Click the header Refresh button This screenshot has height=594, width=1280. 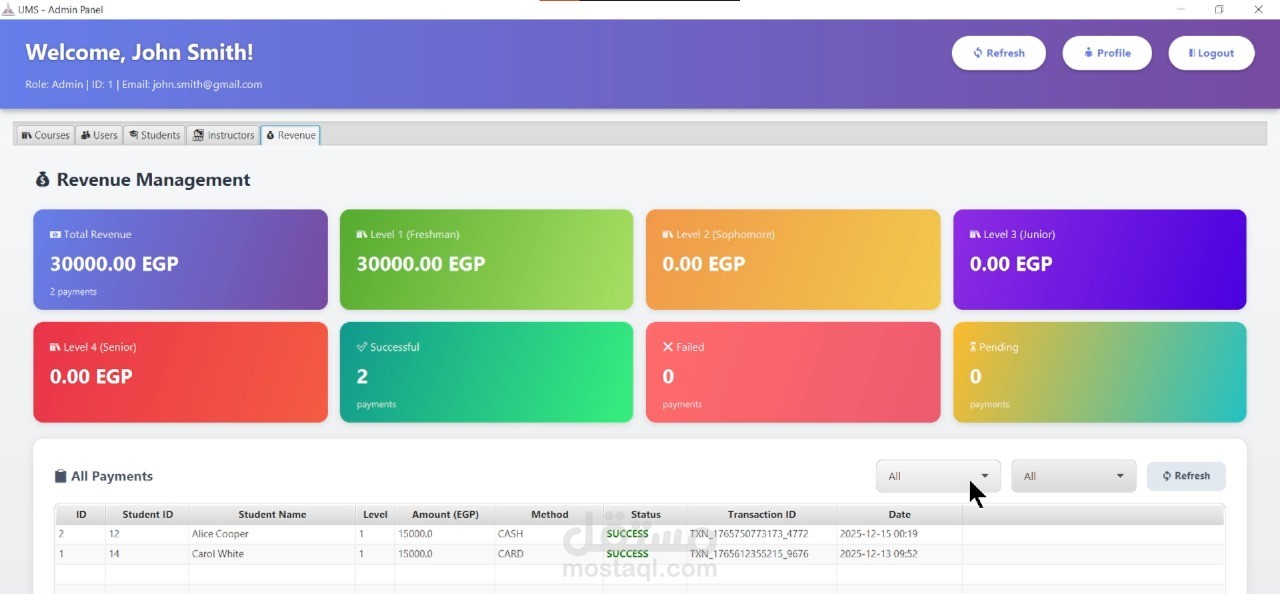coord(998,53)
